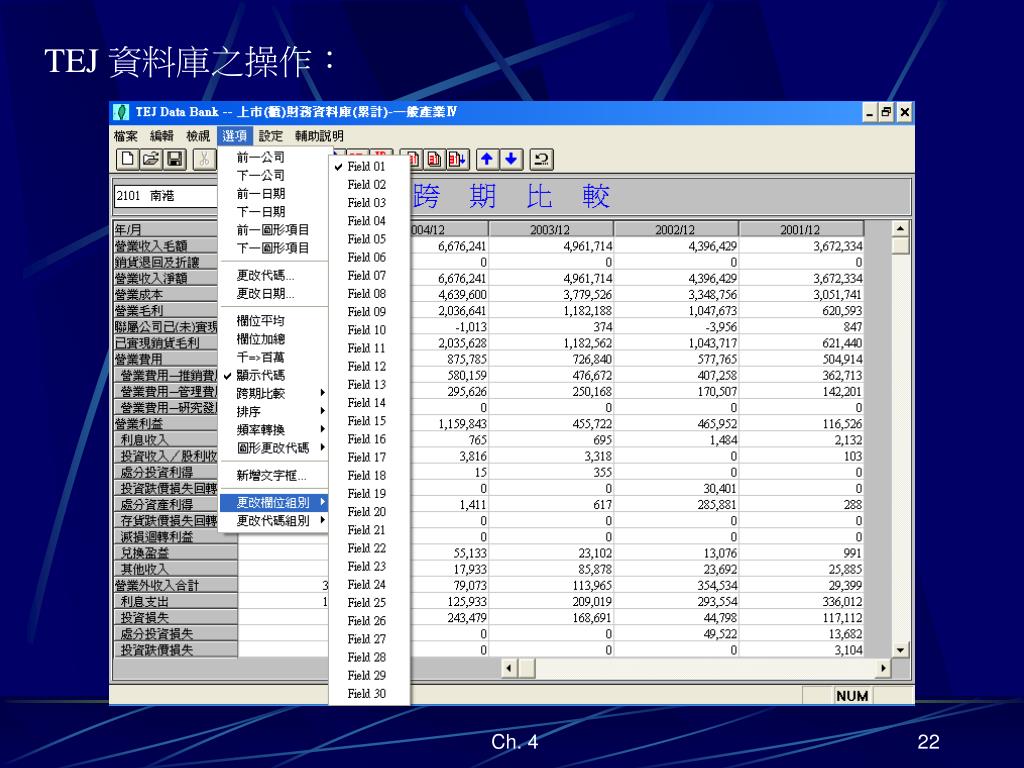Select 更改代碼... menu entry
Image resolution: width=1024 pixels, height=768 pixels.
pyautogui.click(x=273, y=276)
